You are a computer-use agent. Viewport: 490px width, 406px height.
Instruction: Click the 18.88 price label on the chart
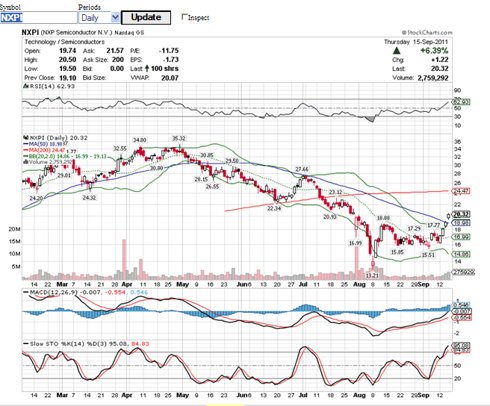(383, 218)
